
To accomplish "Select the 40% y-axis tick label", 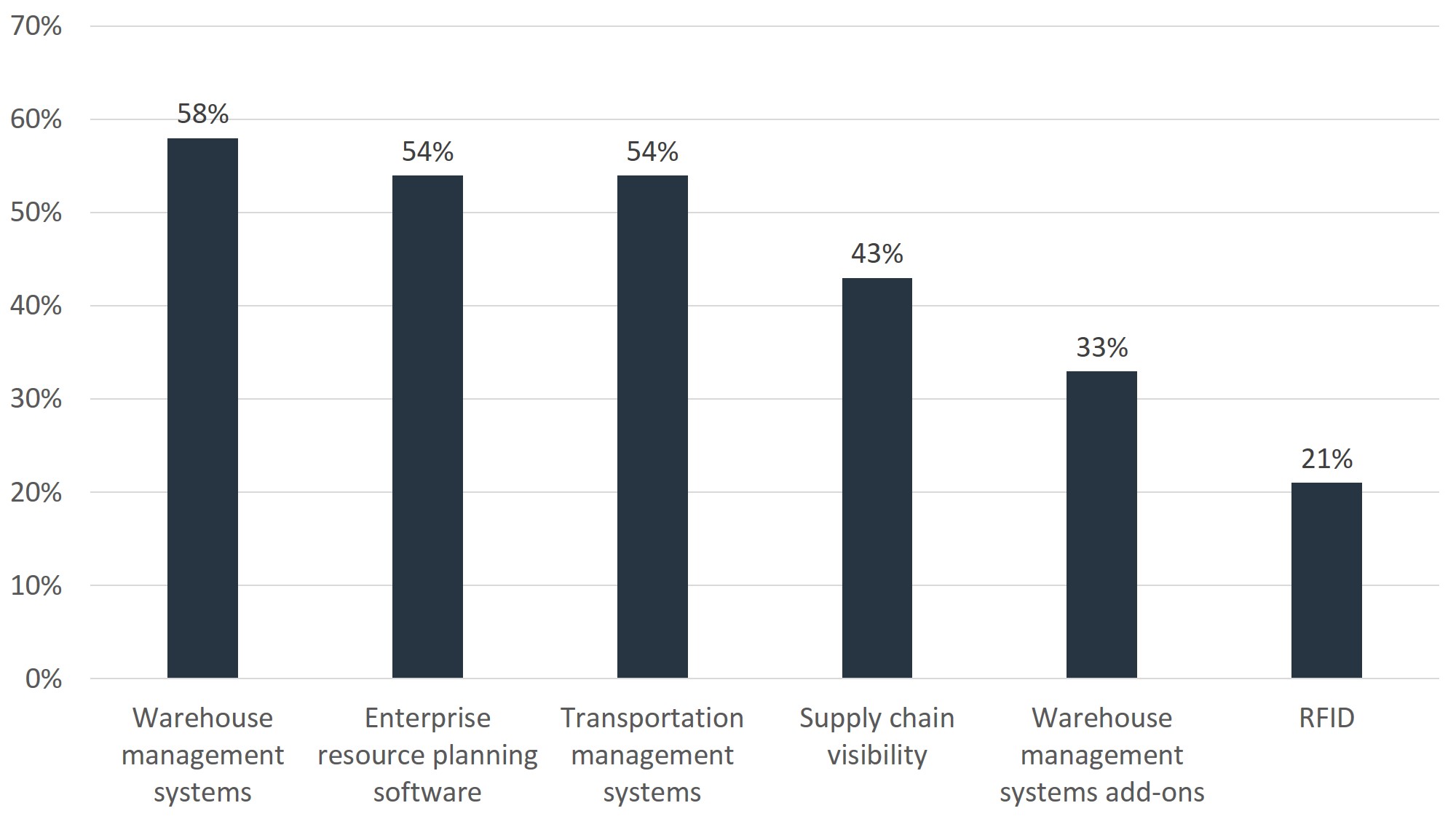I will pyautogui.click(x=36, y=306).
